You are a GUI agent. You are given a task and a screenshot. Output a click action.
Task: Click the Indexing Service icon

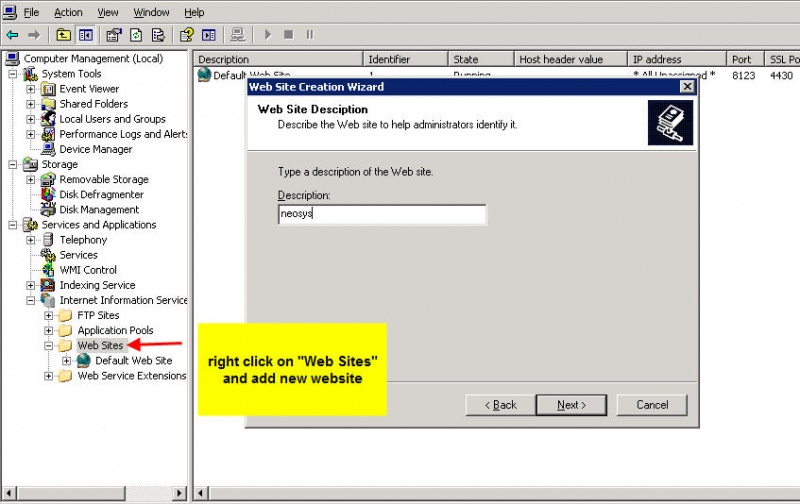click(x=48, y=285)
